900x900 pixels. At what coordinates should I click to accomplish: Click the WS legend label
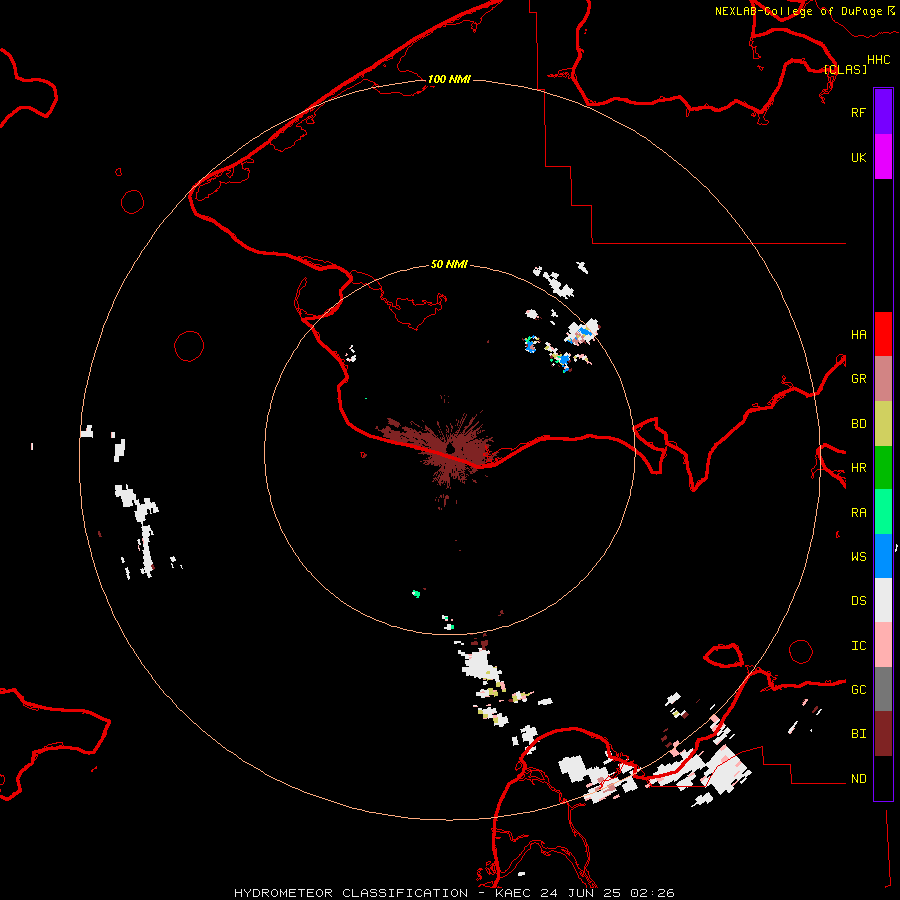[x=858, y=556]
